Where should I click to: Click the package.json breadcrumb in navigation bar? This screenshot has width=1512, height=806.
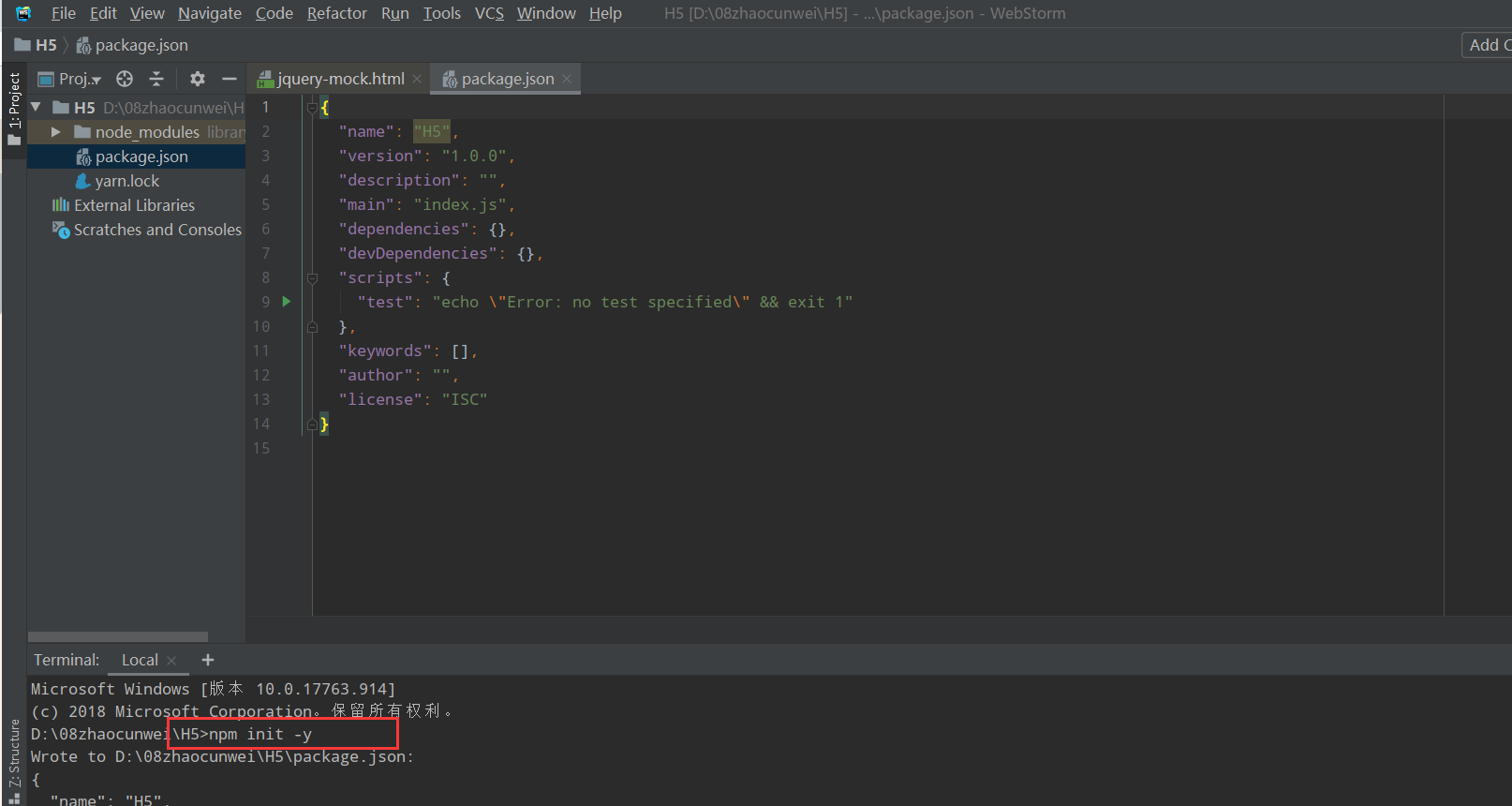[x=132, y=45]
